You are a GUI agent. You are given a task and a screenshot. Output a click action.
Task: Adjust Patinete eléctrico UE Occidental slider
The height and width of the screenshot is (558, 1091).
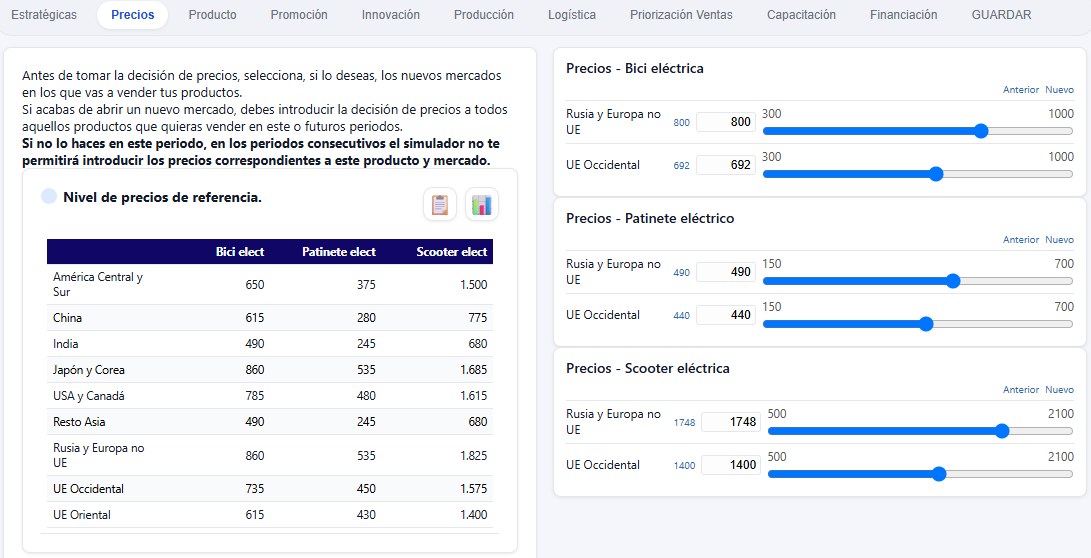[918, 324]
